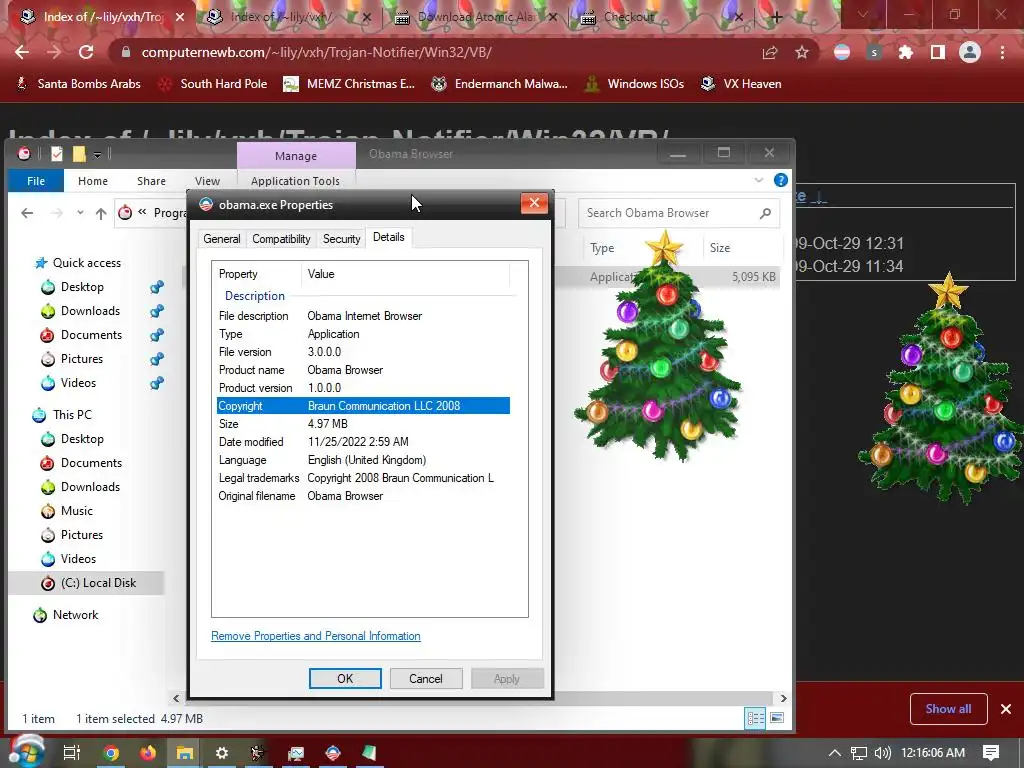
Task: Select Network in navigation pane
Action: point(75,615)
